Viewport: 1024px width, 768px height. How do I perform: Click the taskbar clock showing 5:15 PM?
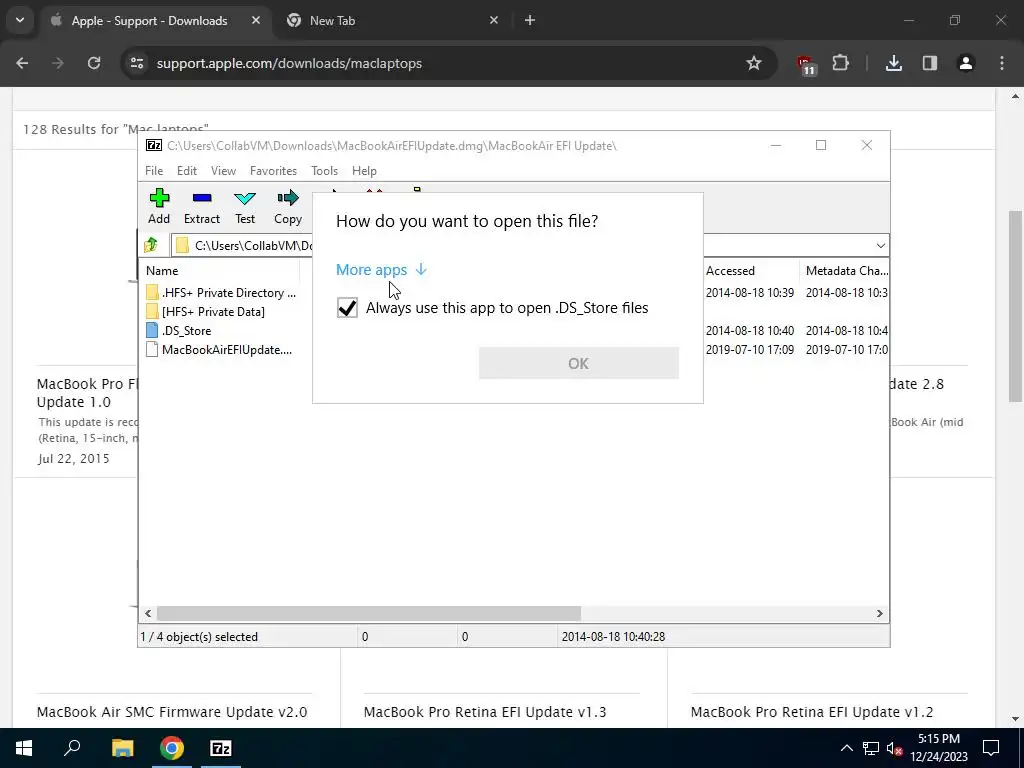939,748
